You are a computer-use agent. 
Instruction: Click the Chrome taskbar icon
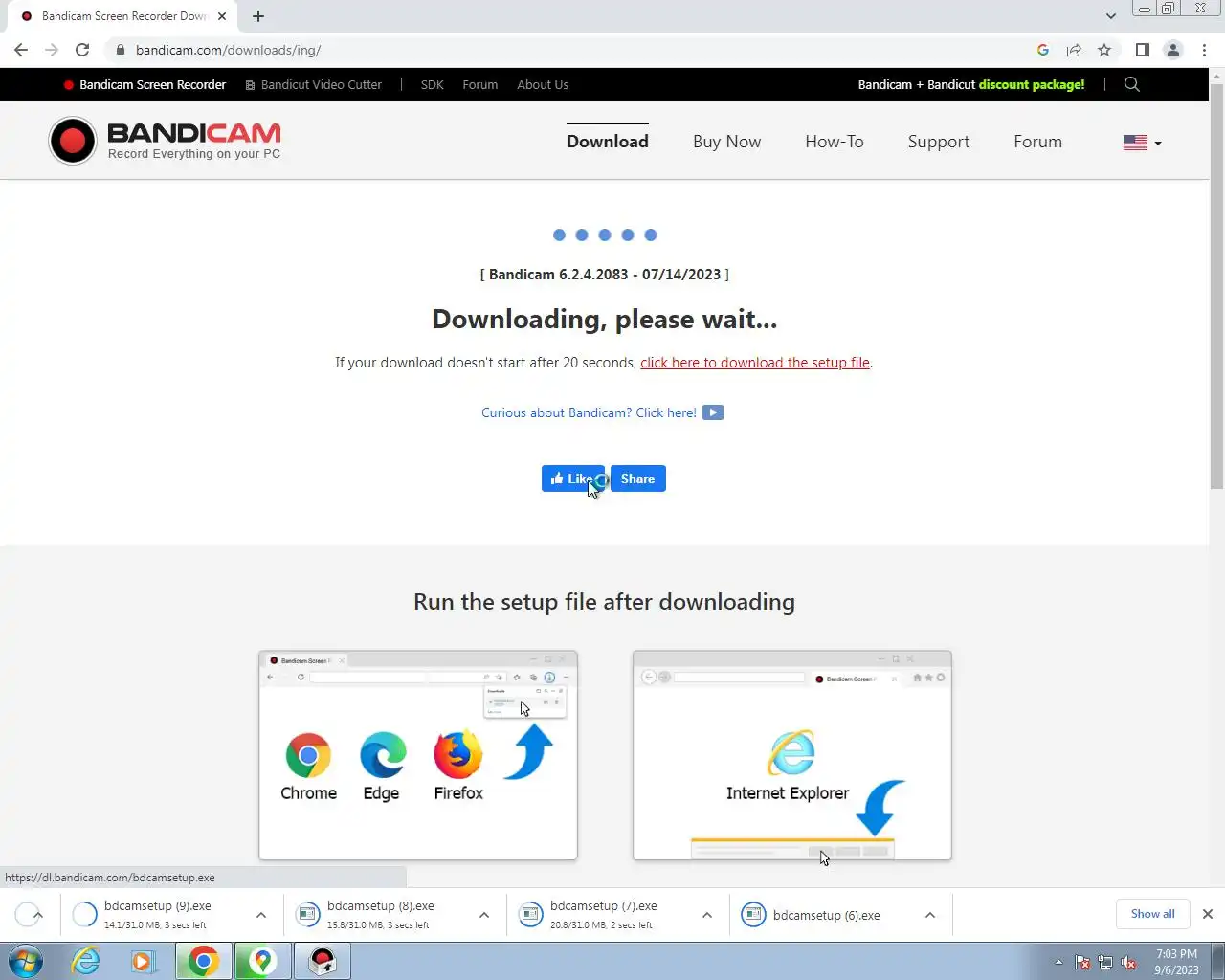(203, 961)
